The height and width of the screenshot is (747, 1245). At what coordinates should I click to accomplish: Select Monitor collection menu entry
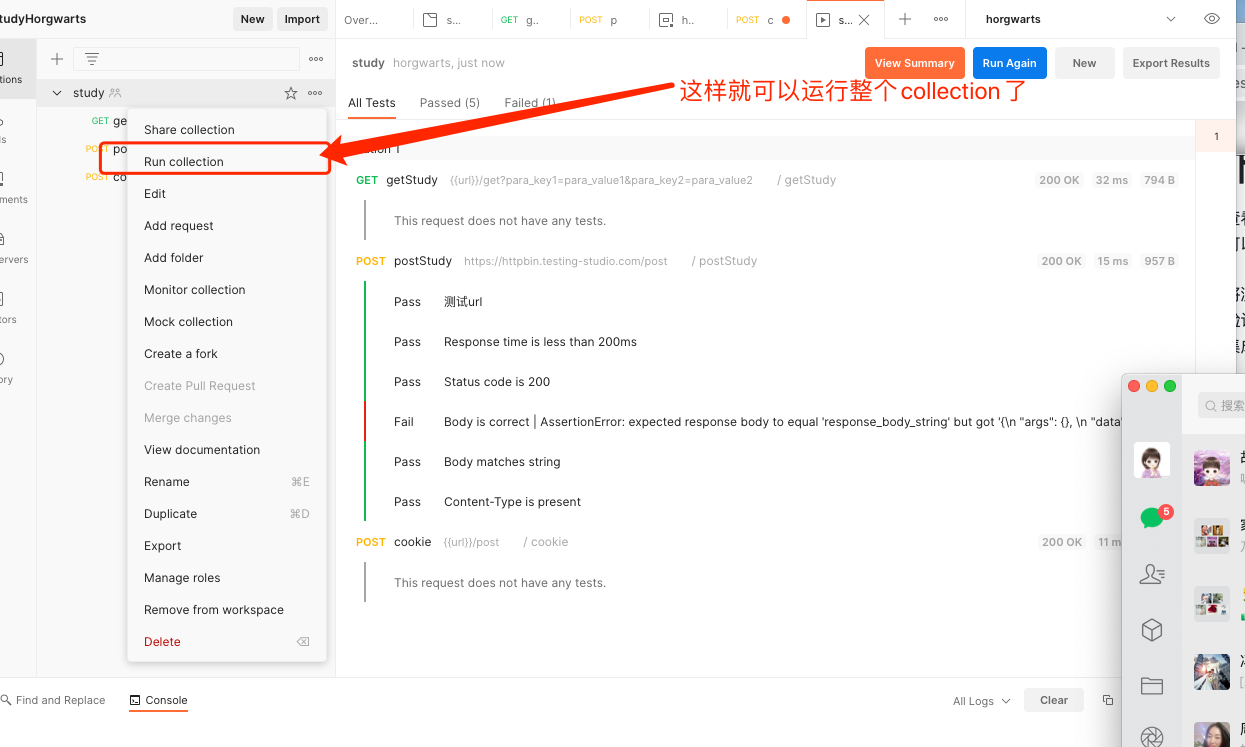pos(195,290)
